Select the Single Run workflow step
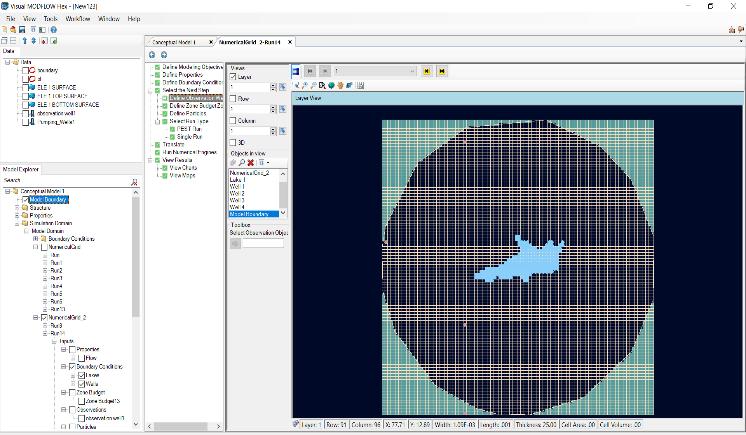Viewport: 746px width, 435px height. click(x=189, y=137)
